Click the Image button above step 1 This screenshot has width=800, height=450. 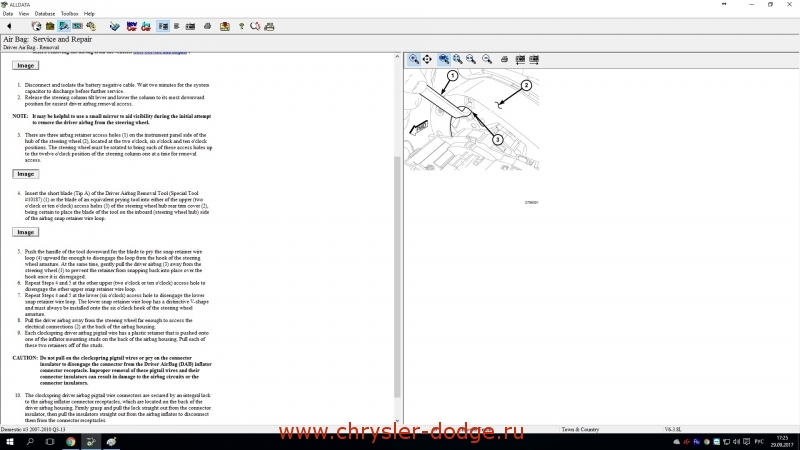[x=26, y=65]
